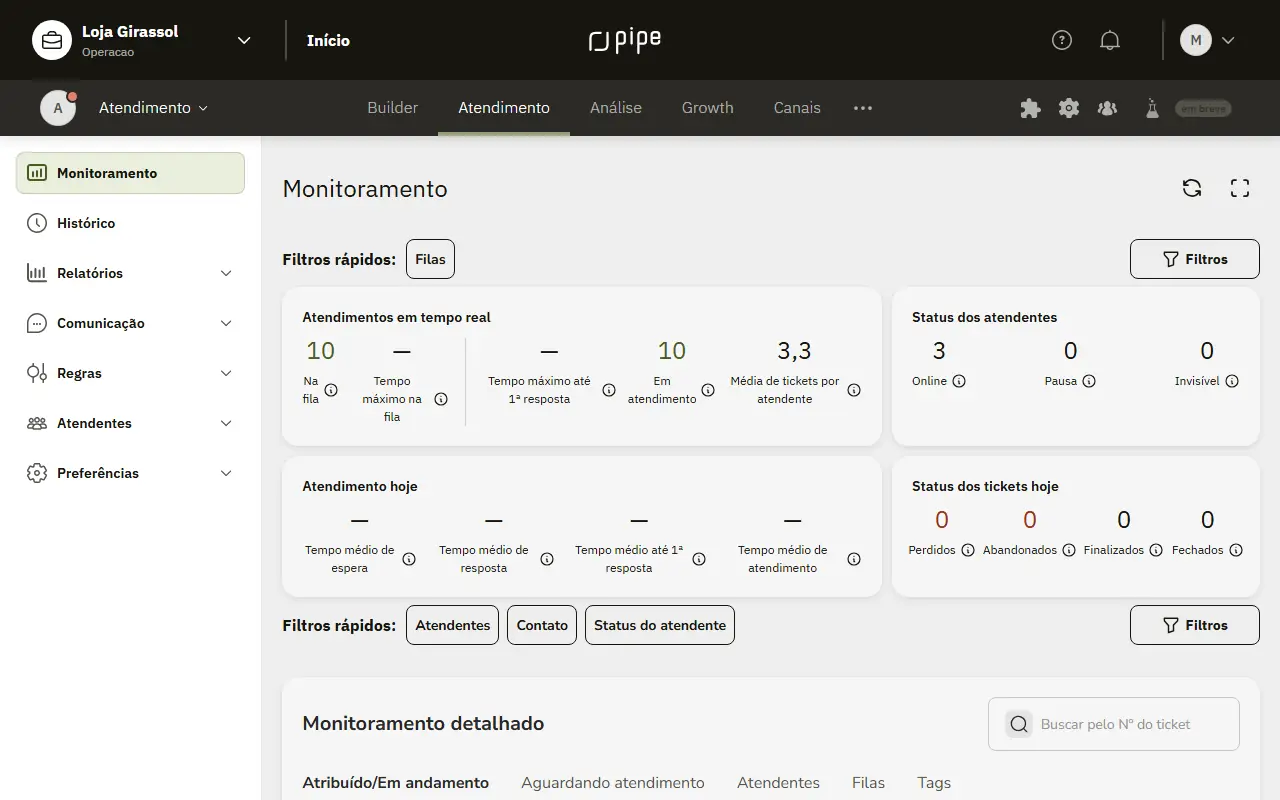Expand the Atendentes sidebar section
This screenshot has width=1280, height=800.
coord(226,423)
